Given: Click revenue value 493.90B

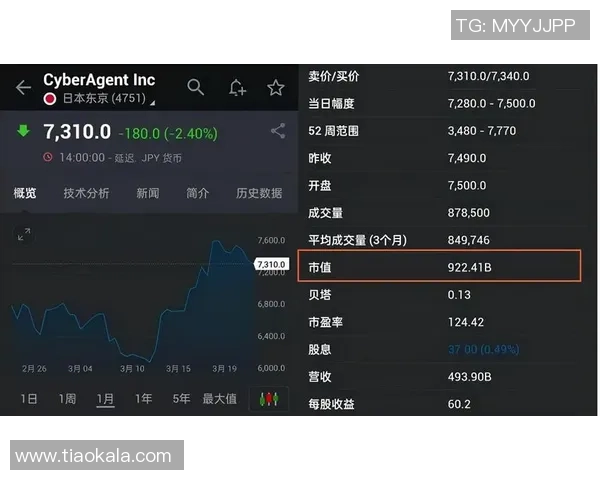Looking at the screenshot, I should (470, 377).
